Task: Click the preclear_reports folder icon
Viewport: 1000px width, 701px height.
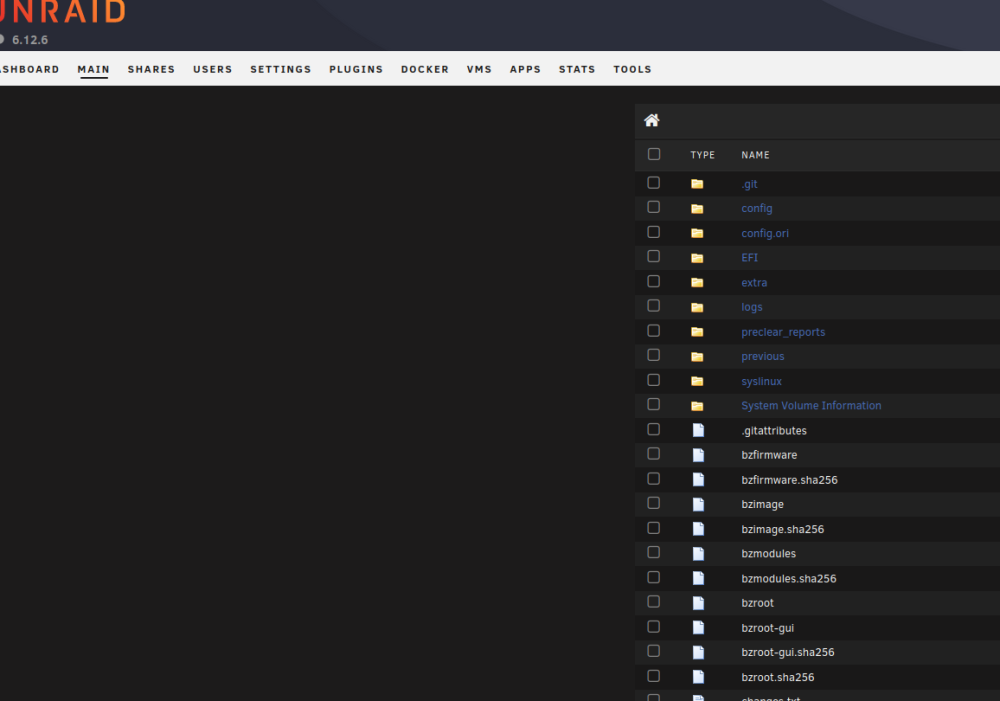Action: click(x=697, y=332)
